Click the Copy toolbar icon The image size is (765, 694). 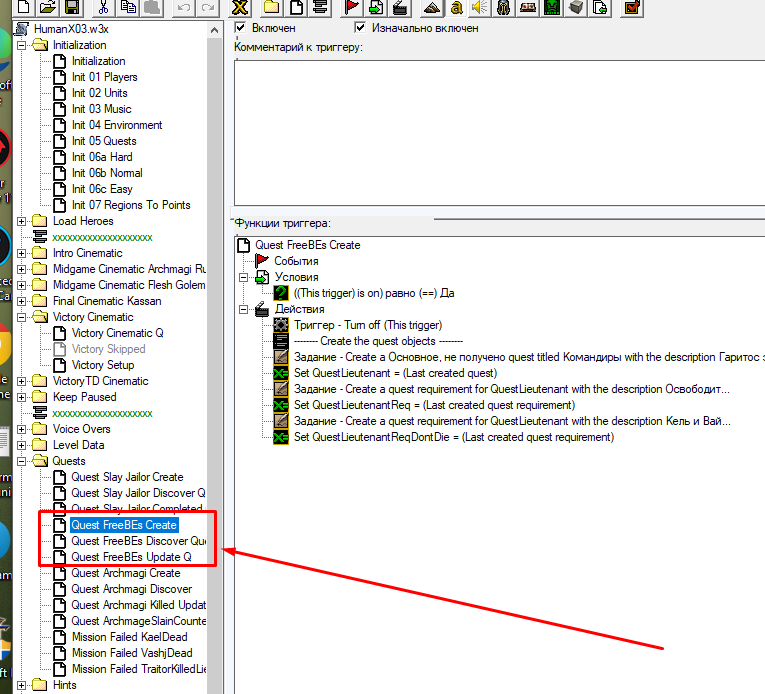(128, 7)
